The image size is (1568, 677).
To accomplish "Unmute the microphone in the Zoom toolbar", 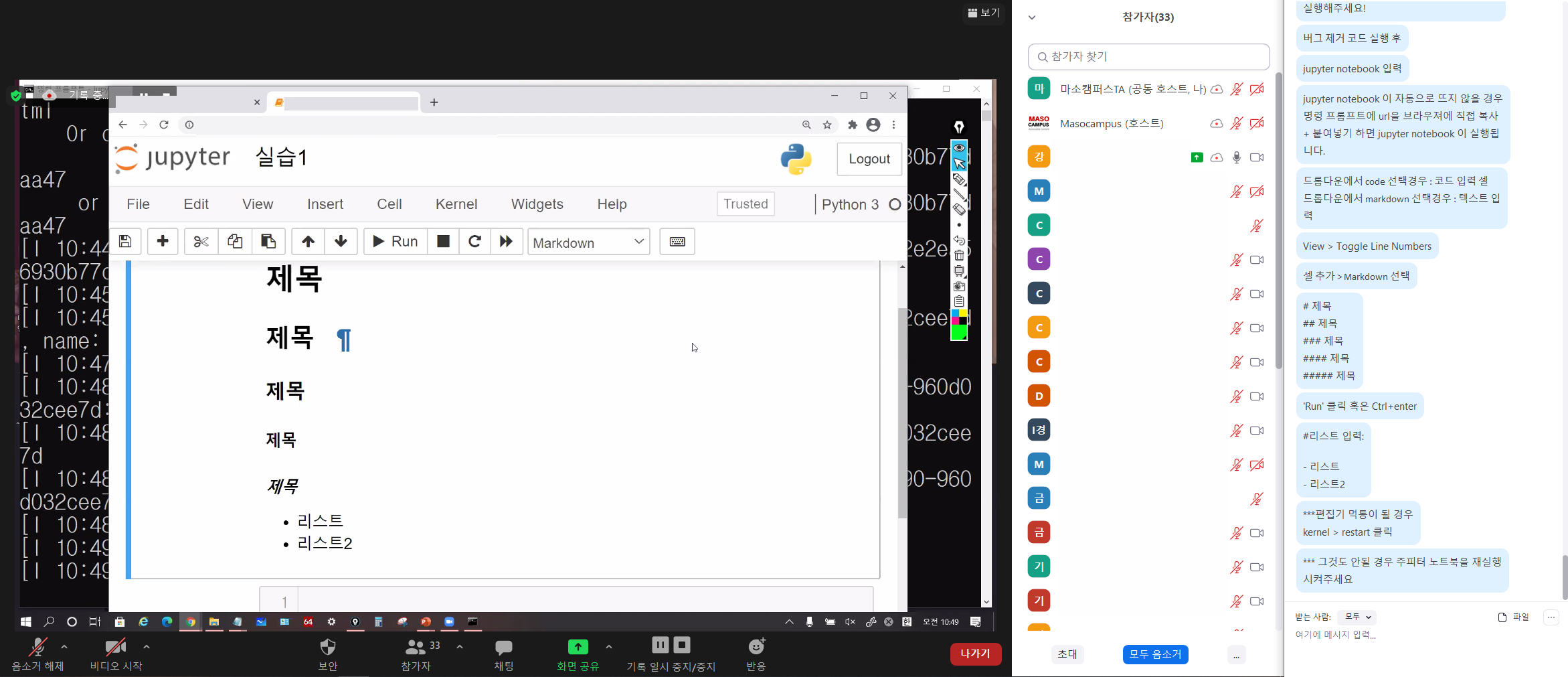I will pos(37,648).
